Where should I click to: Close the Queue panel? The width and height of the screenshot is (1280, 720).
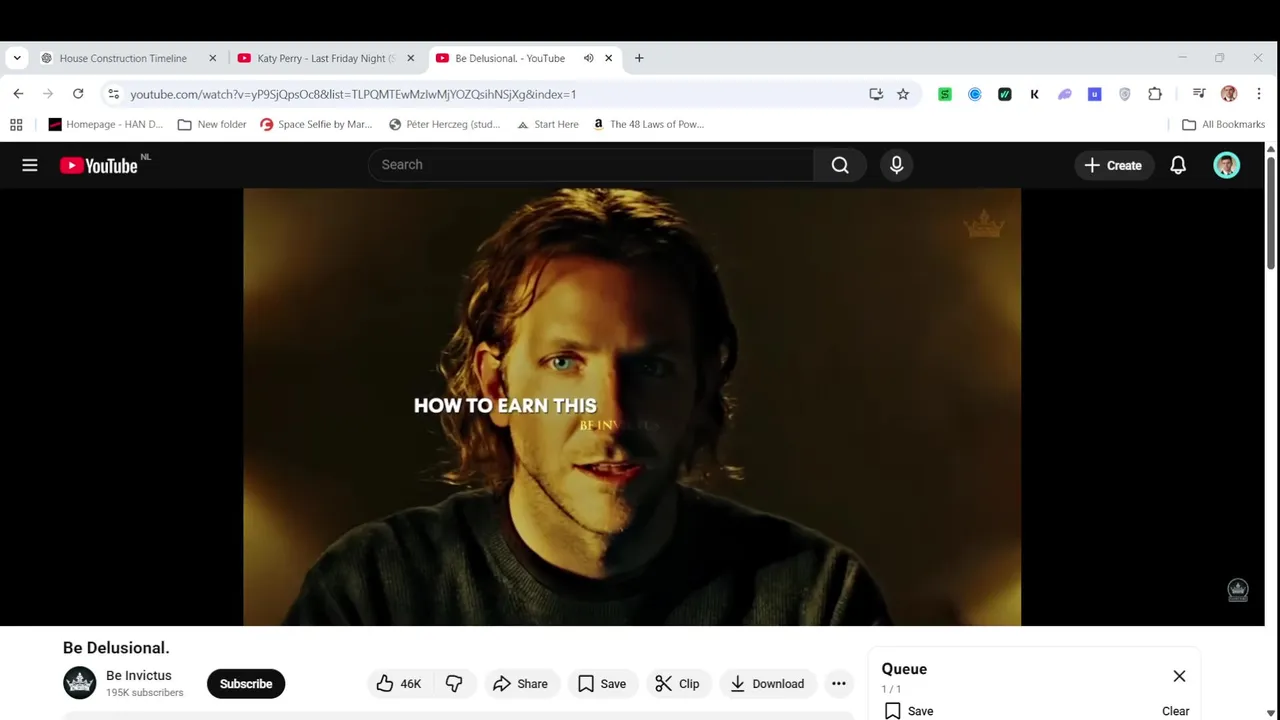[x=1179, y=677]
